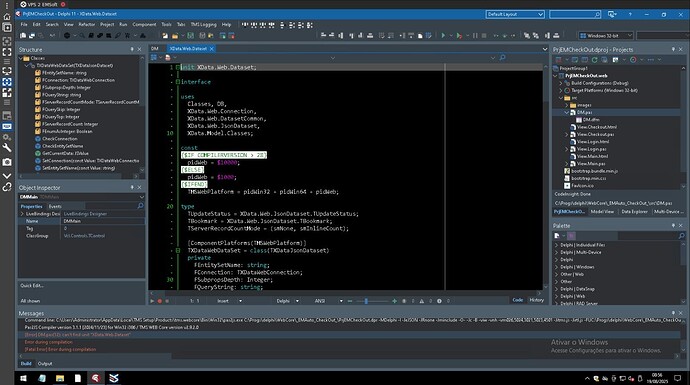Switch to the DM editor tab
Image resolution: width=690 pixels, height=385 pixels.
[x=154, y=49]
